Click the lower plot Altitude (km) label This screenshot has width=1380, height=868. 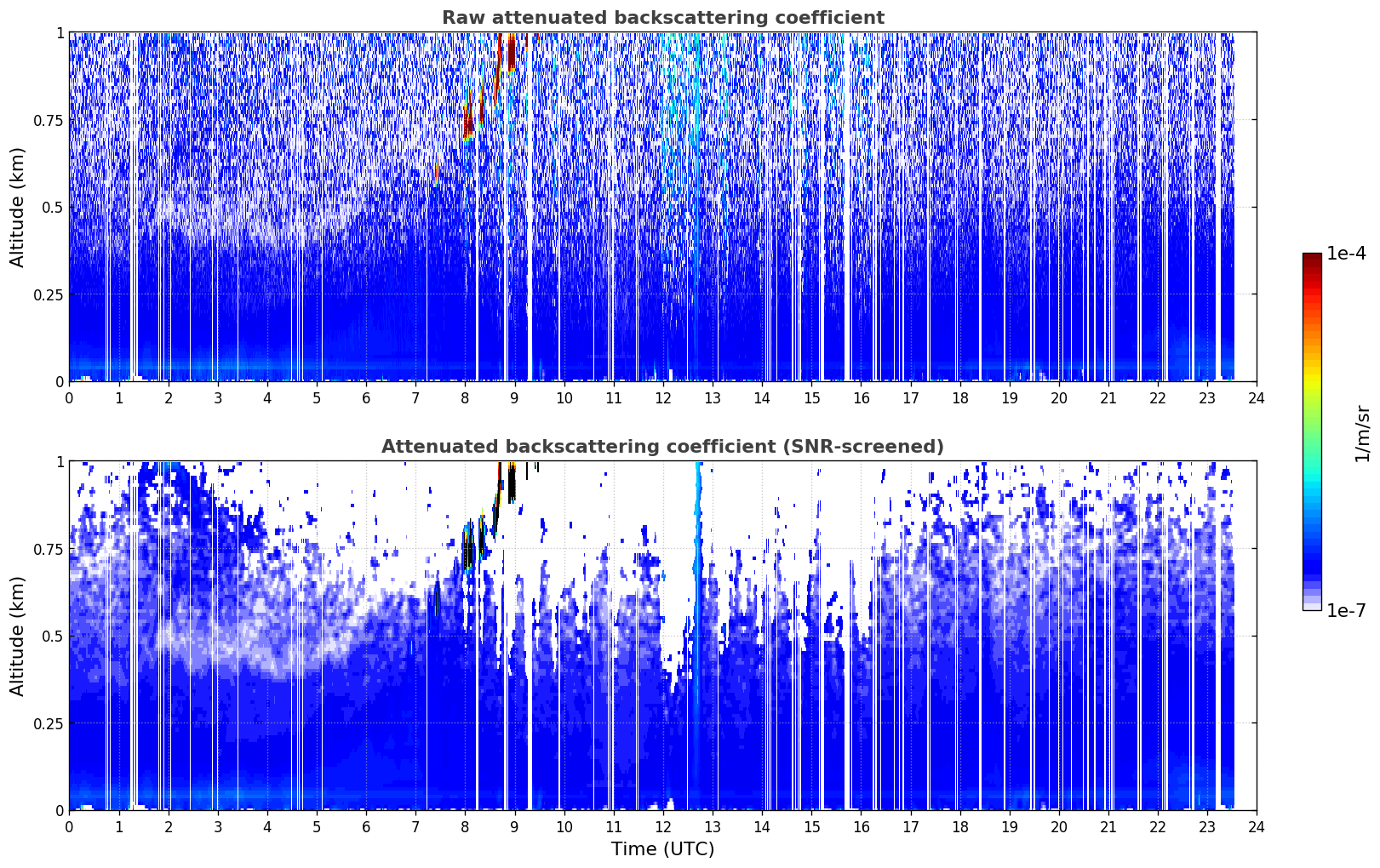pos(17,636)
